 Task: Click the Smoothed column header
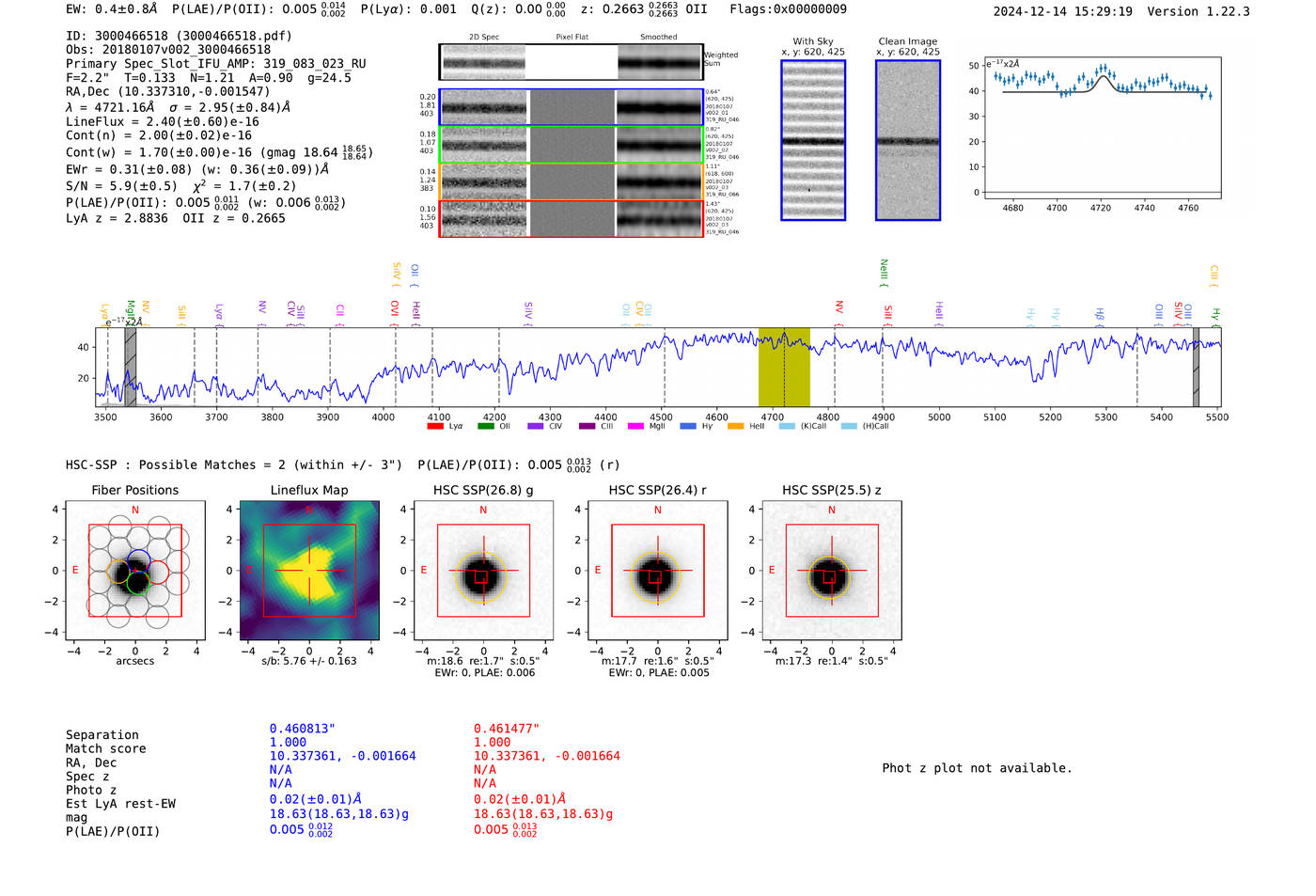click(659, 37)
